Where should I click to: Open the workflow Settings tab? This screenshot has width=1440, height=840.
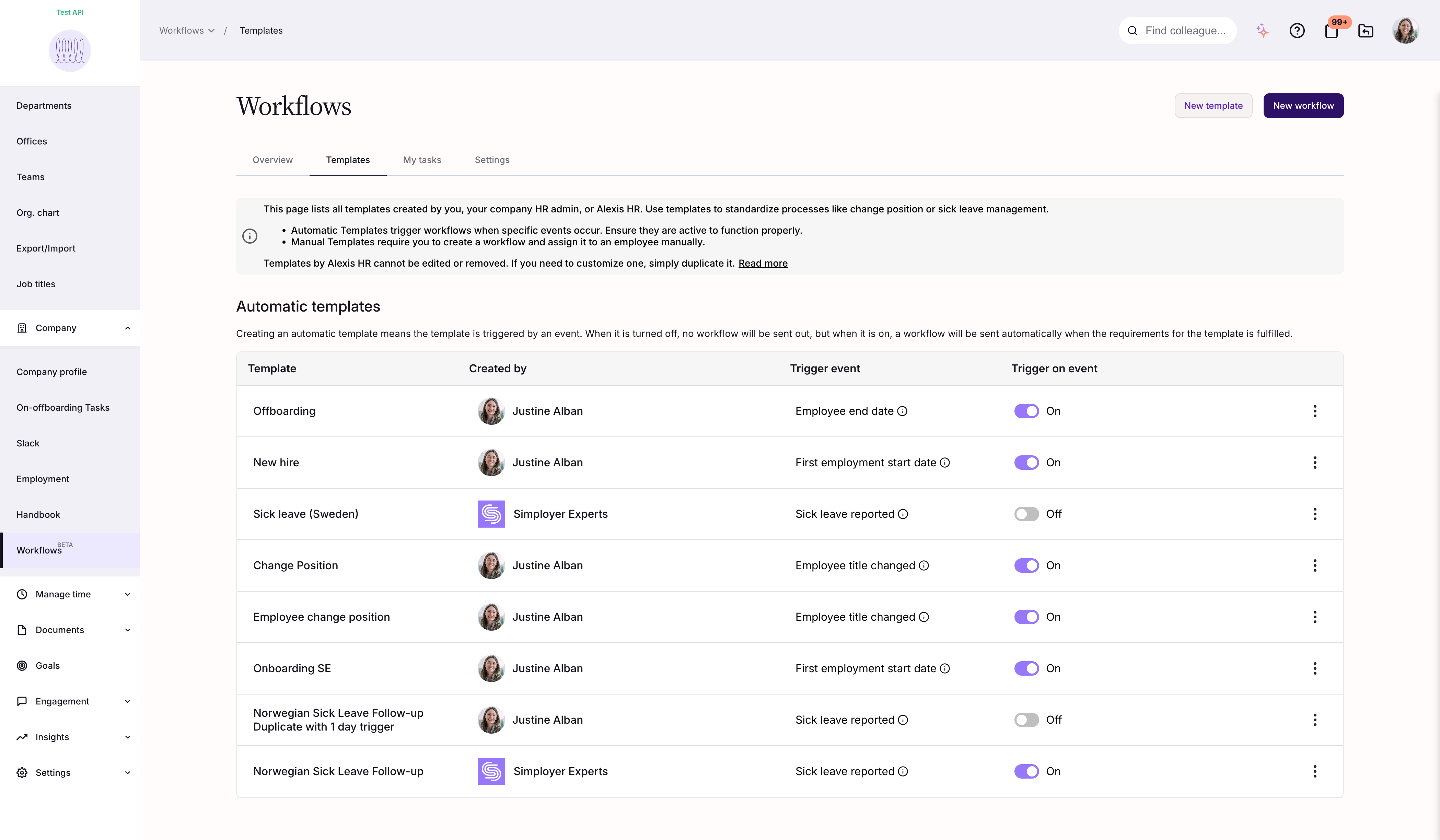click(x=492, y=160)
